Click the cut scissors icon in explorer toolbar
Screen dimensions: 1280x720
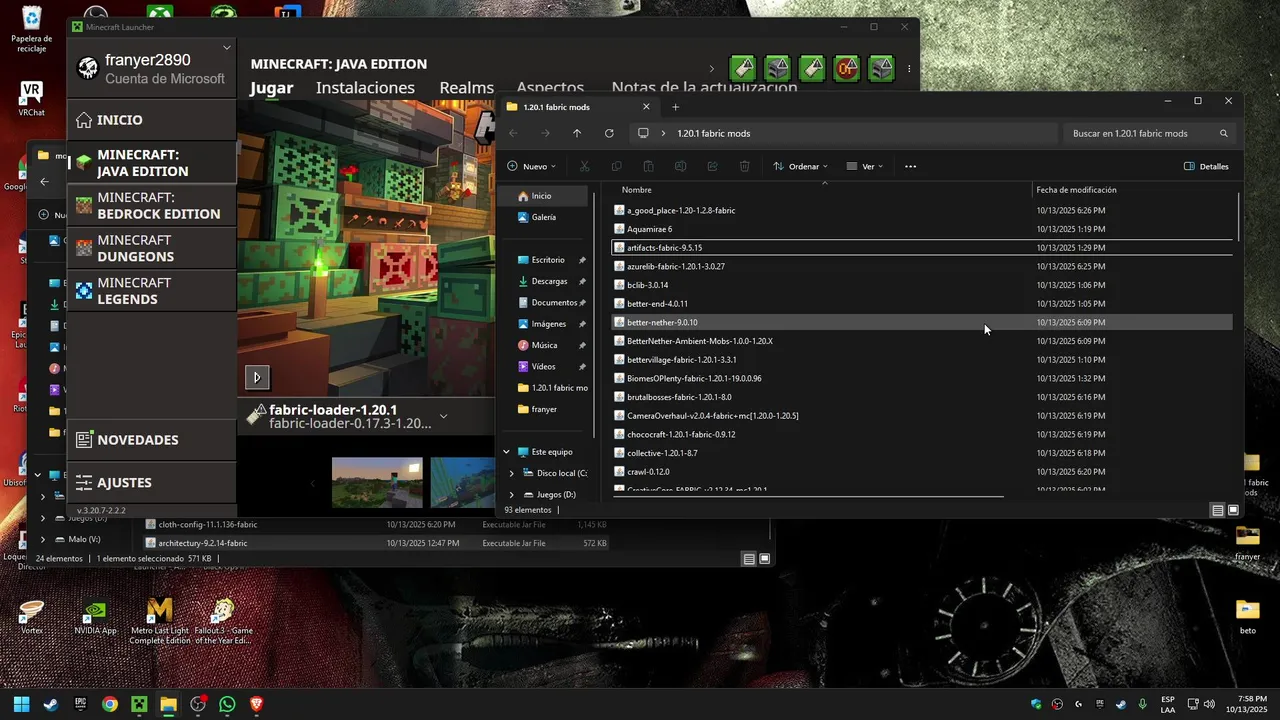point(585,166)
